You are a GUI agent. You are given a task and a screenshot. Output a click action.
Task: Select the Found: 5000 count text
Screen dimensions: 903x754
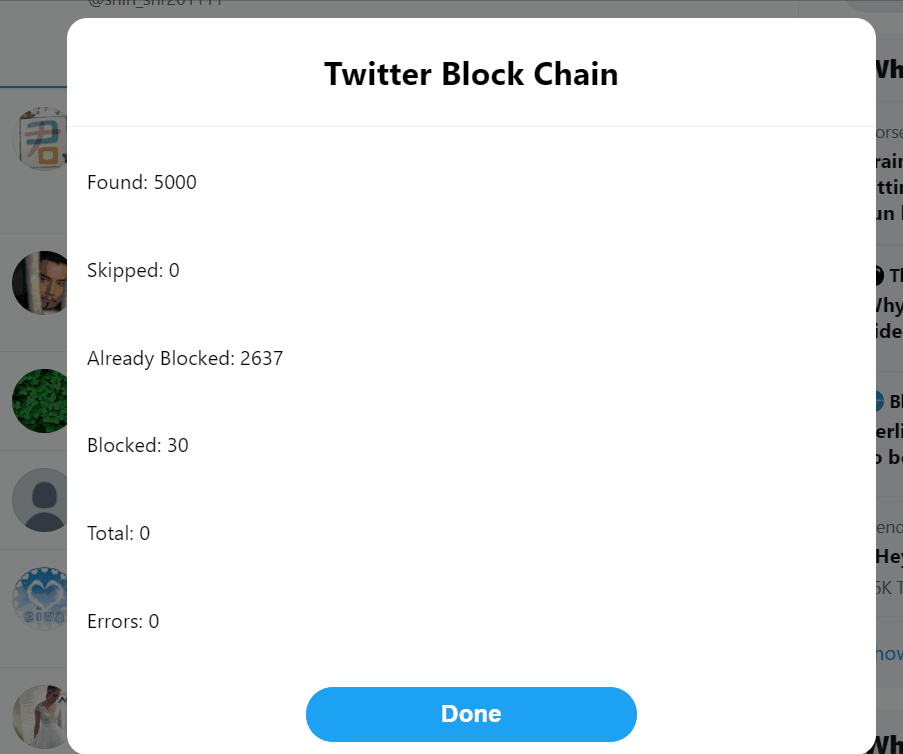tap(142, 182)
